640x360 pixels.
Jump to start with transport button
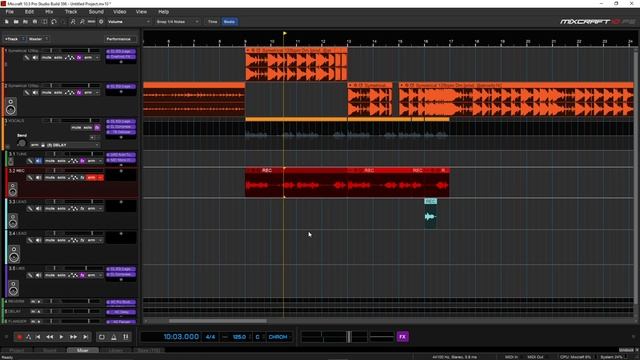(x=38, y=337)
